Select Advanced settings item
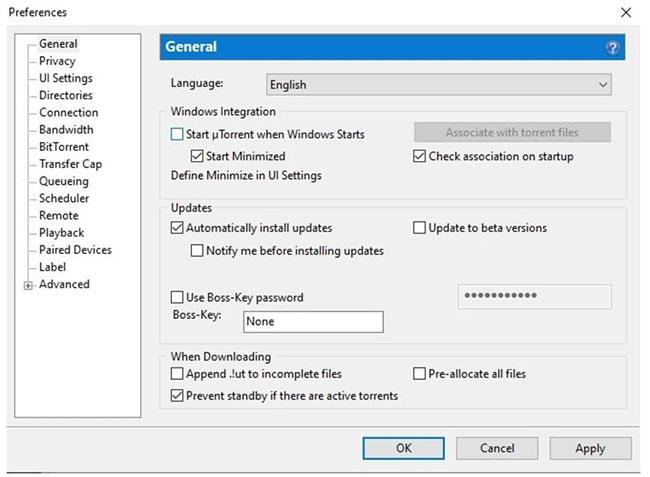 tap(64, 284)
